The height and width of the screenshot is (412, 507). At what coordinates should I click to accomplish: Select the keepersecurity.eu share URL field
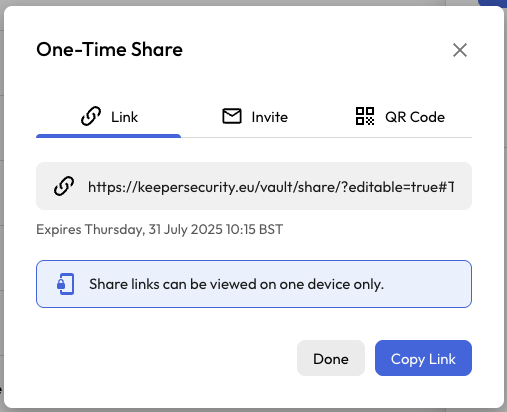click(254, 186)
